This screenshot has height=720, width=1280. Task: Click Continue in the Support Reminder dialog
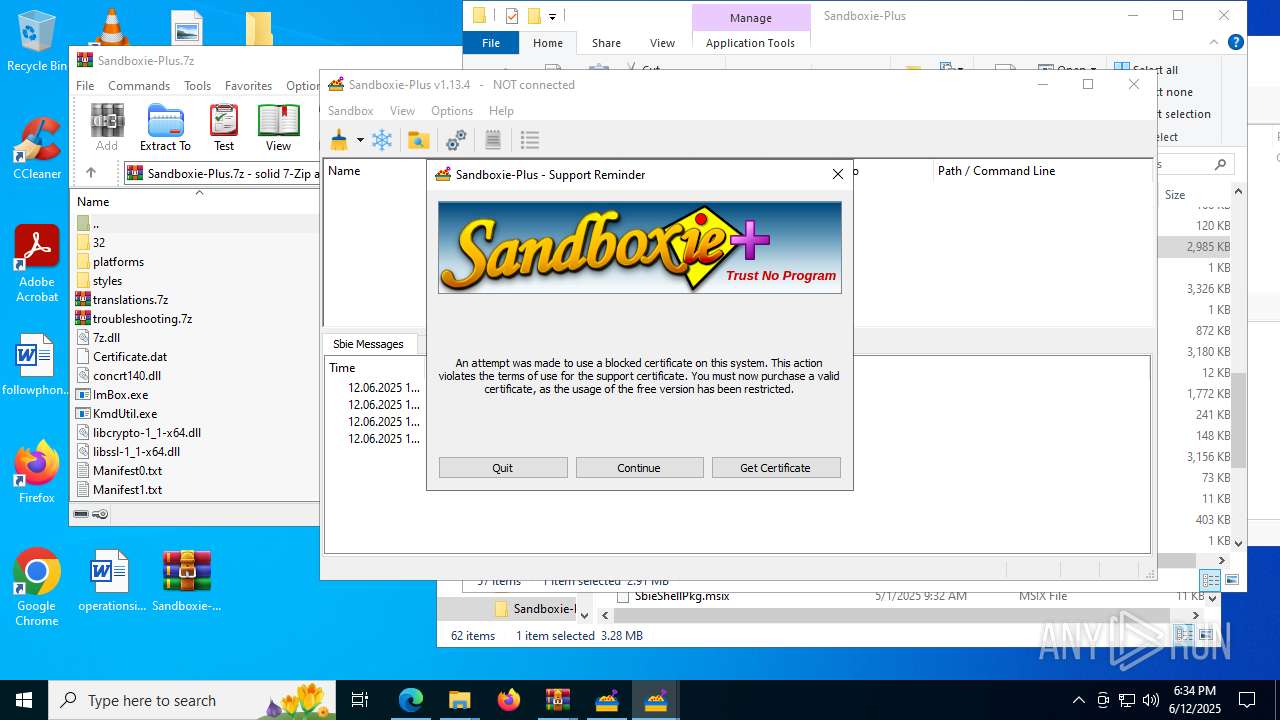click(639, 468)
